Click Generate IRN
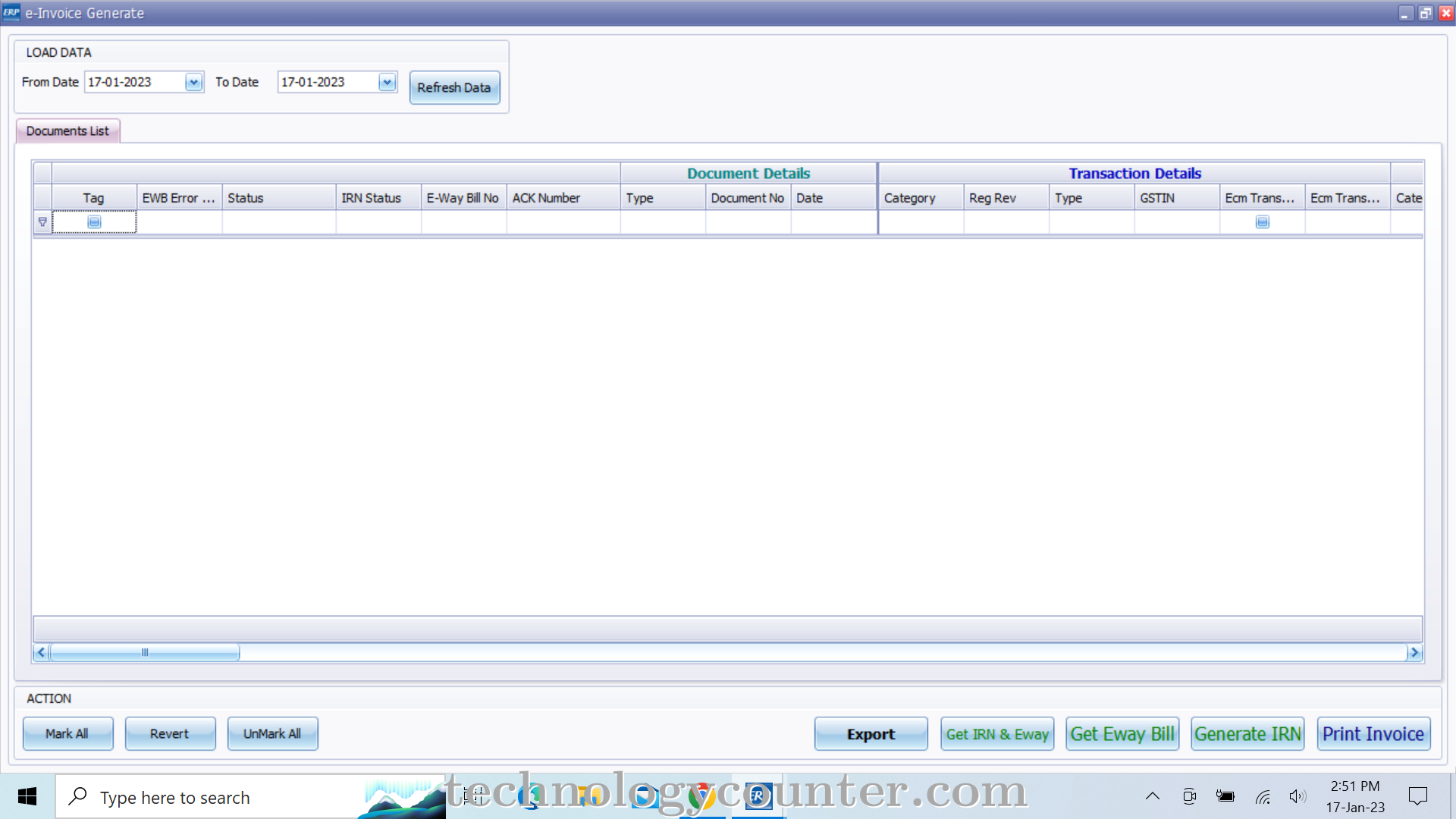 1247,733
